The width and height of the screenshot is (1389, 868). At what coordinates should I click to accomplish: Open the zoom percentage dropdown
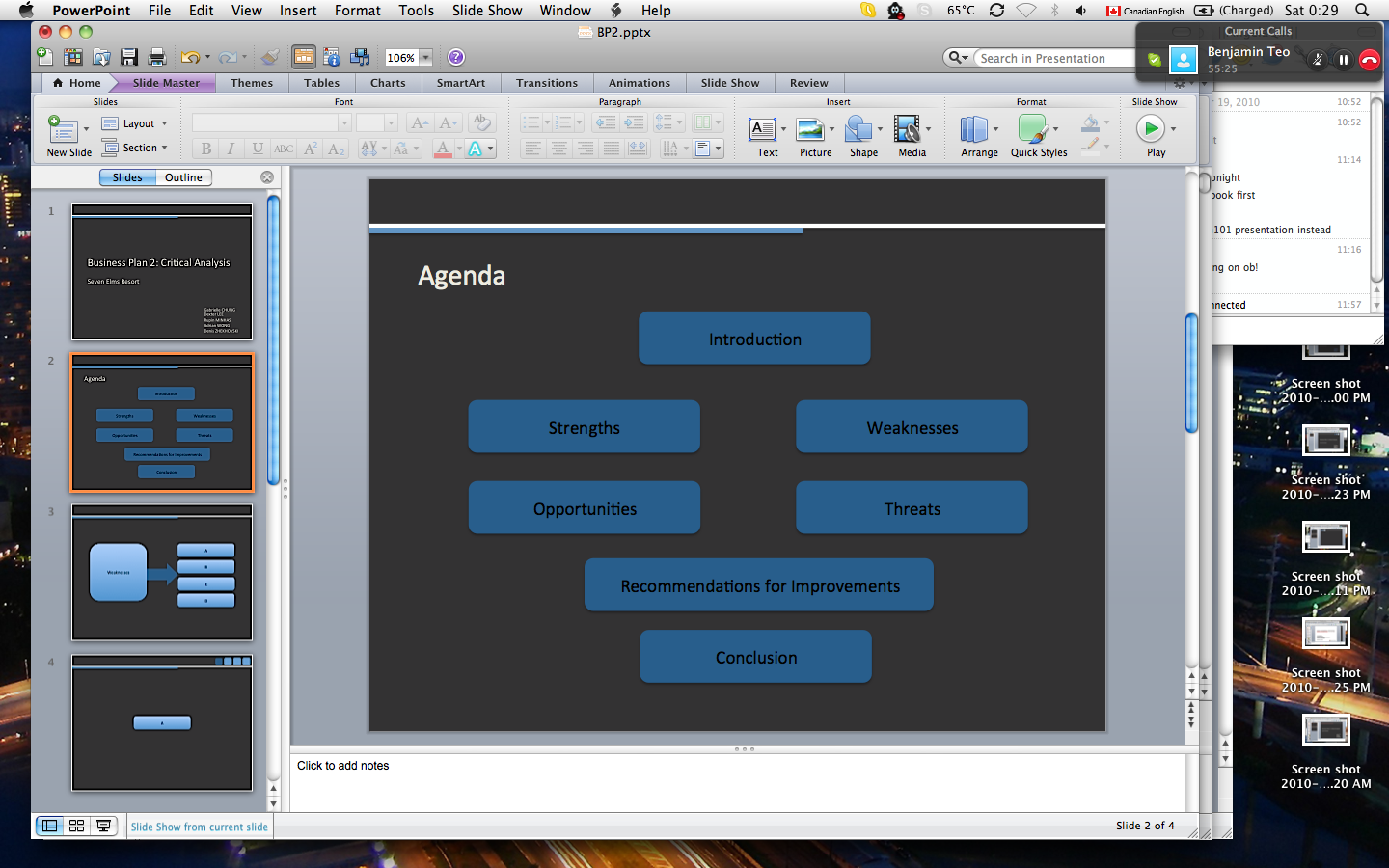tap(425, 58)
